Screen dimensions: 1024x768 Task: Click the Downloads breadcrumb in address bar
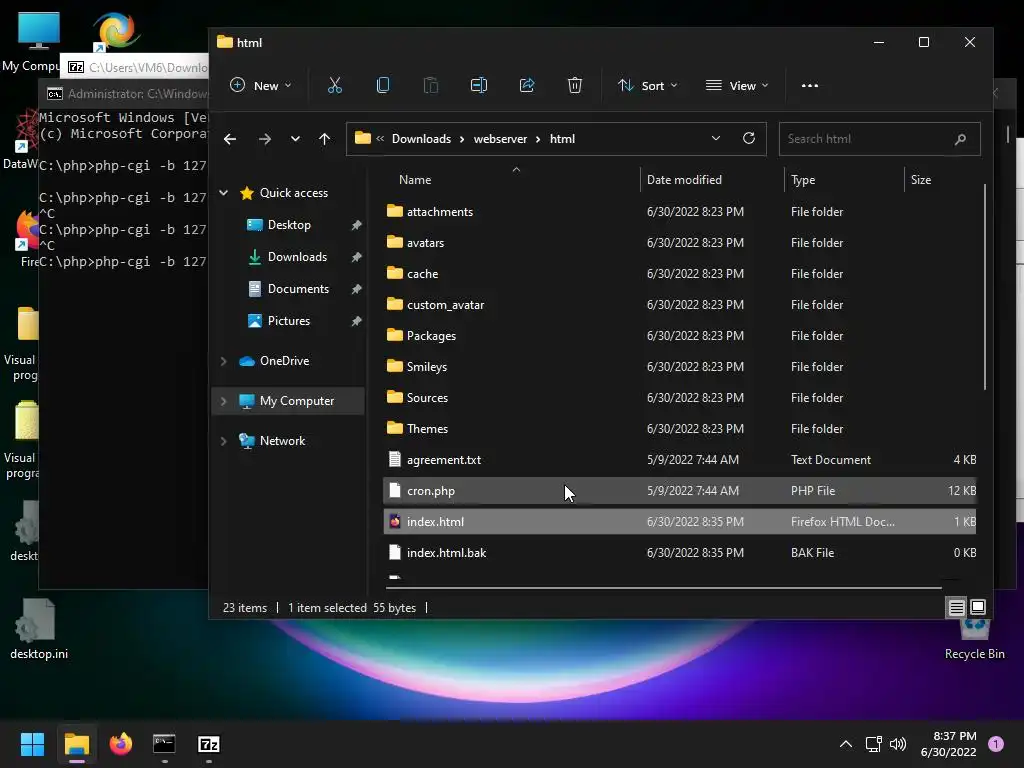[x=421, y=138]
